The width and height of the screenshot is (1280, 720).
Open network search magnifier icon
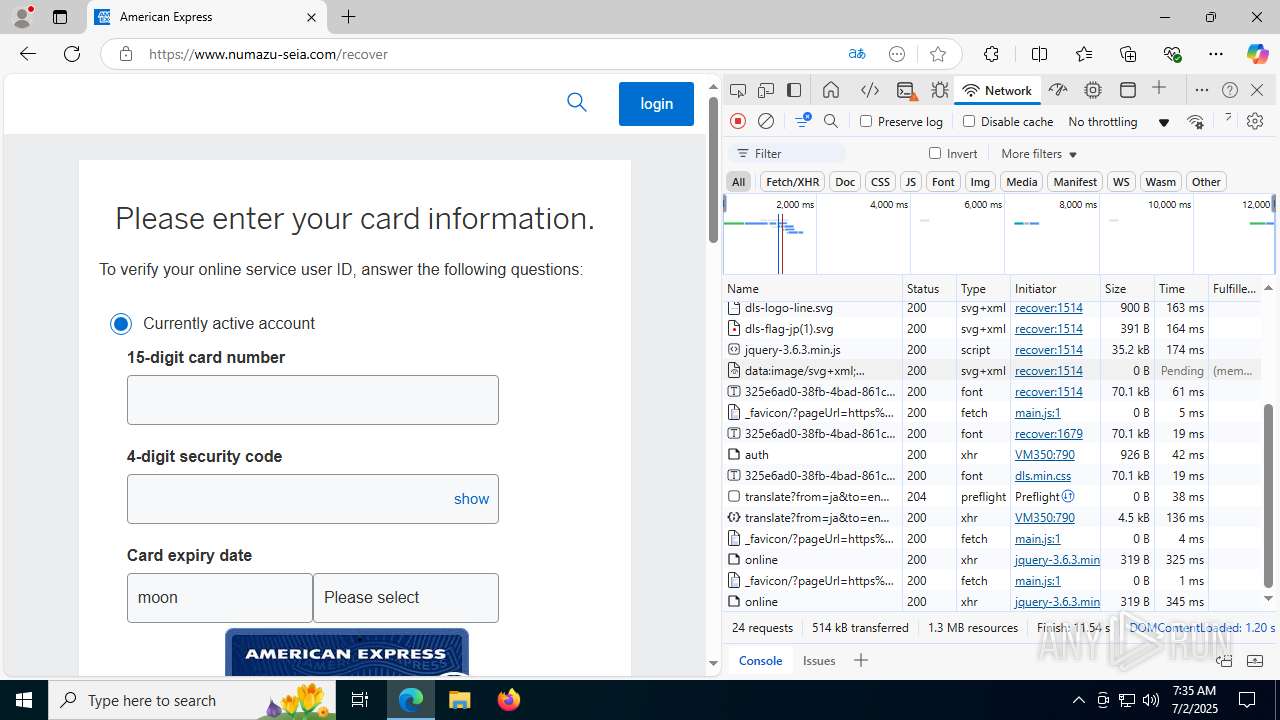tap(831, 121)
